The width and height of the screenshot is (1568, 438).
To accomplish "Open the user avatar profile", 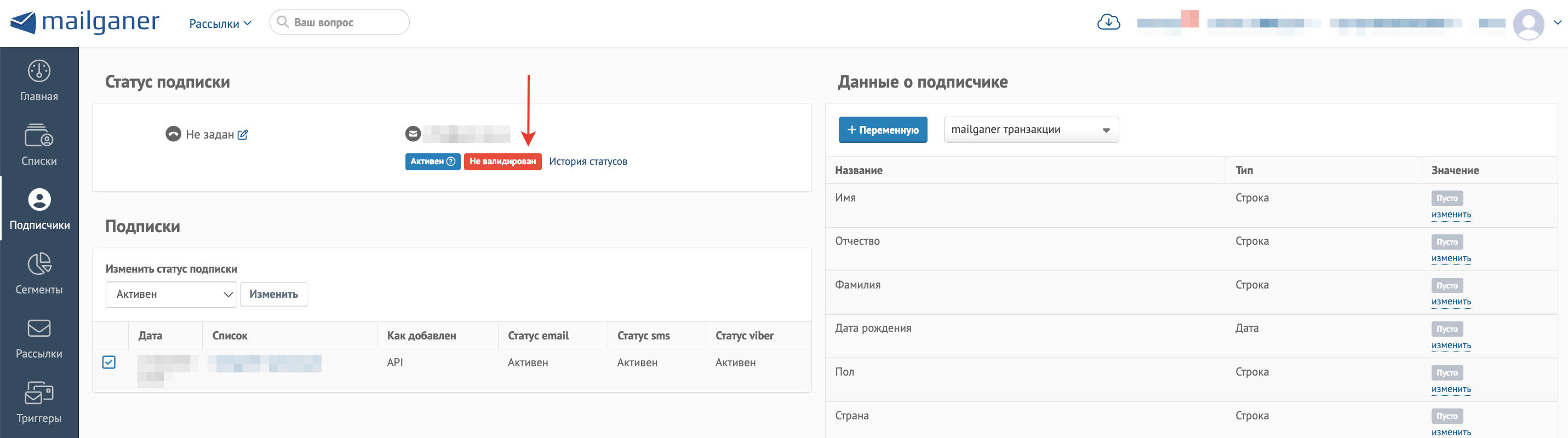I will 1528,24.
